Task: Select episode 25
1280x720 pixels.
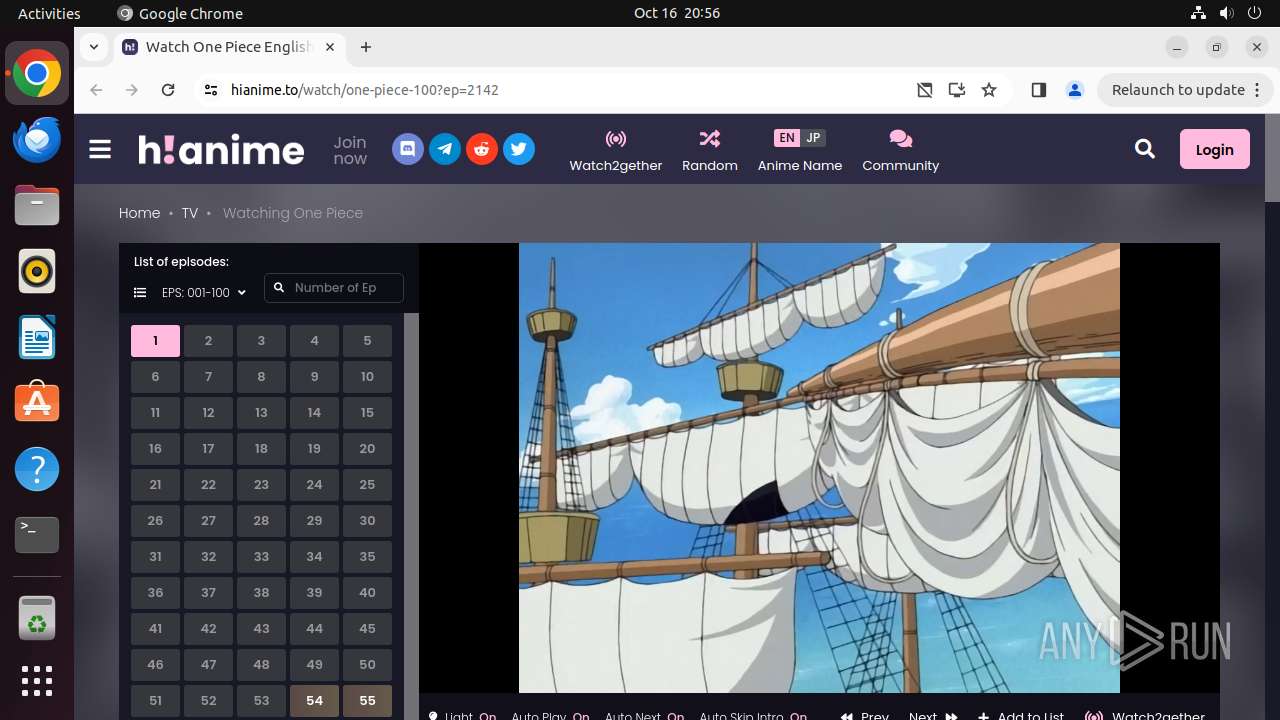Action: click(367, 485)
